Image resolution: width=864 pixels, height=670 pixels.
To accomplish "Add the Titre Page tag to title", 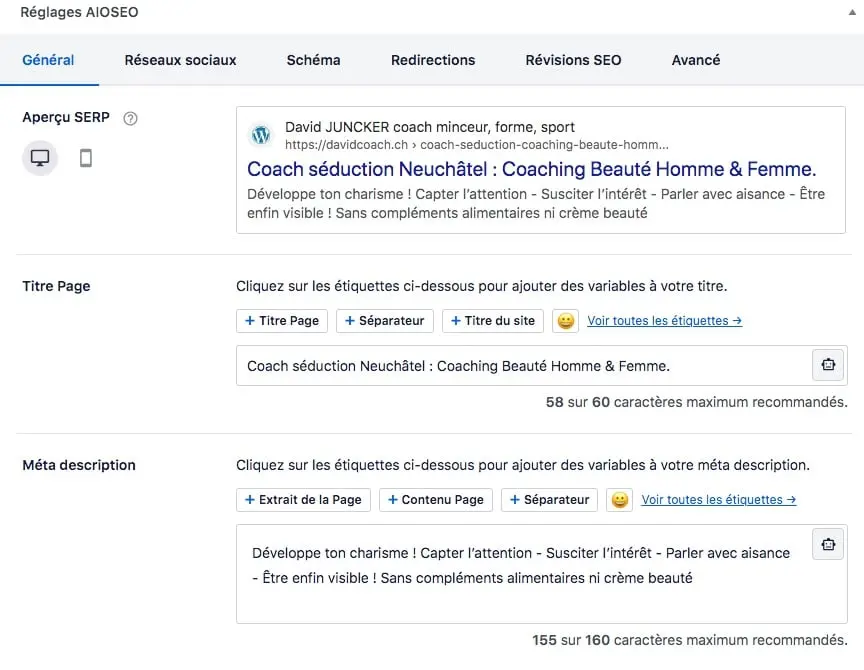I will click(282, 321).
